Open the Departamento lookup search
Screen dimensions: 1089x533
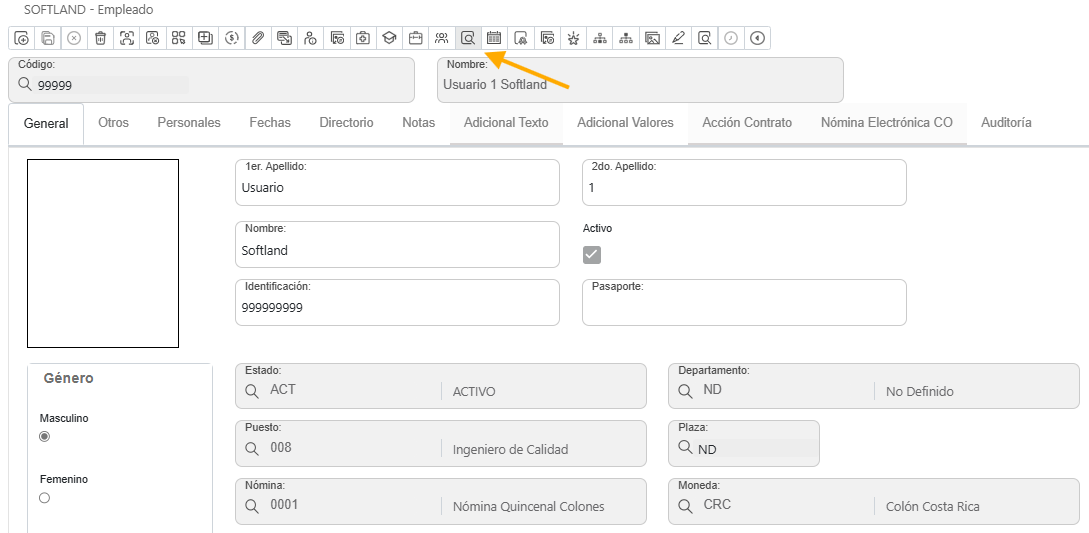coord(686,391)
